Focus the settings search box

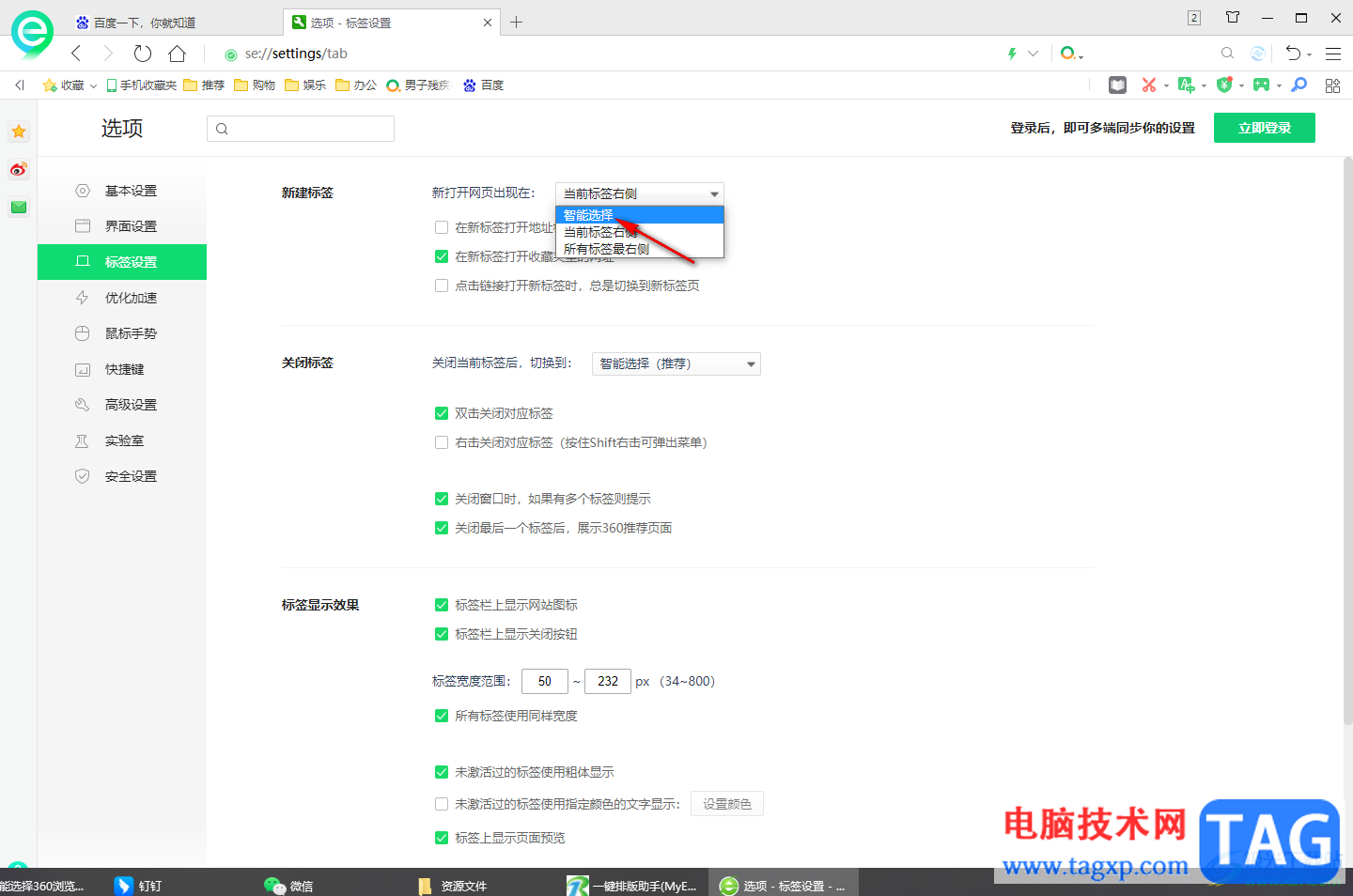[301, 129]
